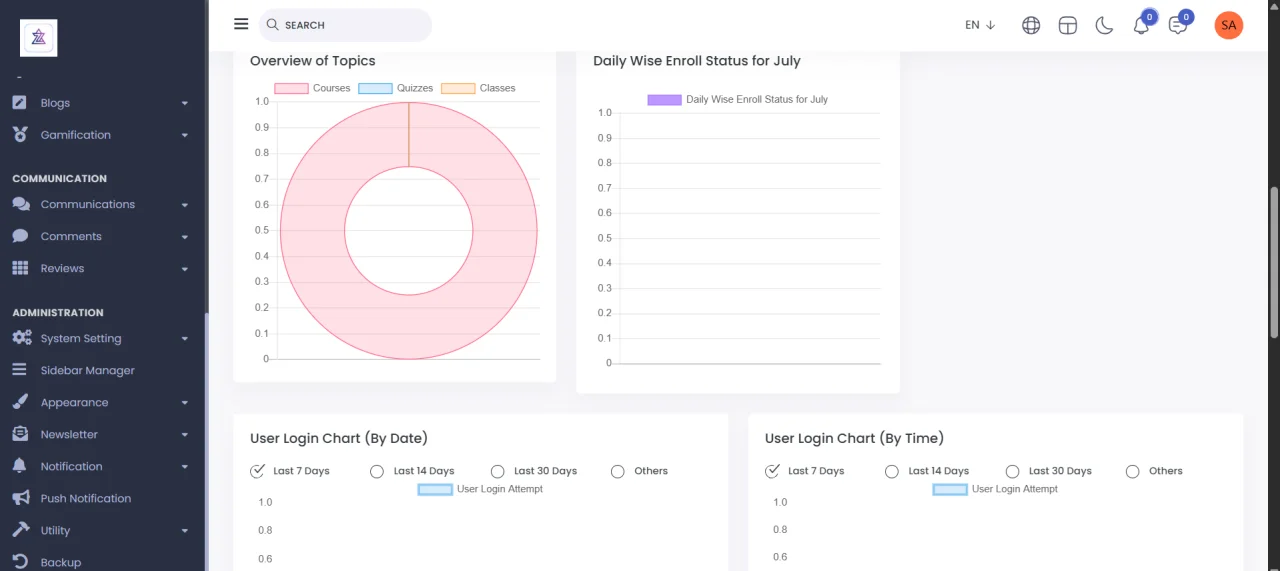Open the notifications bell icon
The height and width of the screenshot is (571, 1280).
[x=1141, y=25]
